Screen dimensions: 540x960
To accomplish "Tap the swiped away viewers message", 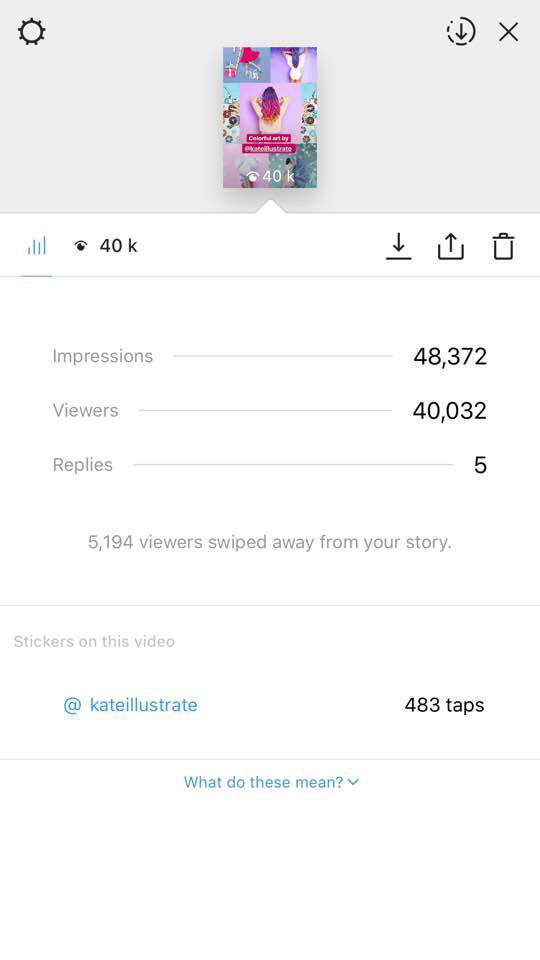I will [270, 542].
